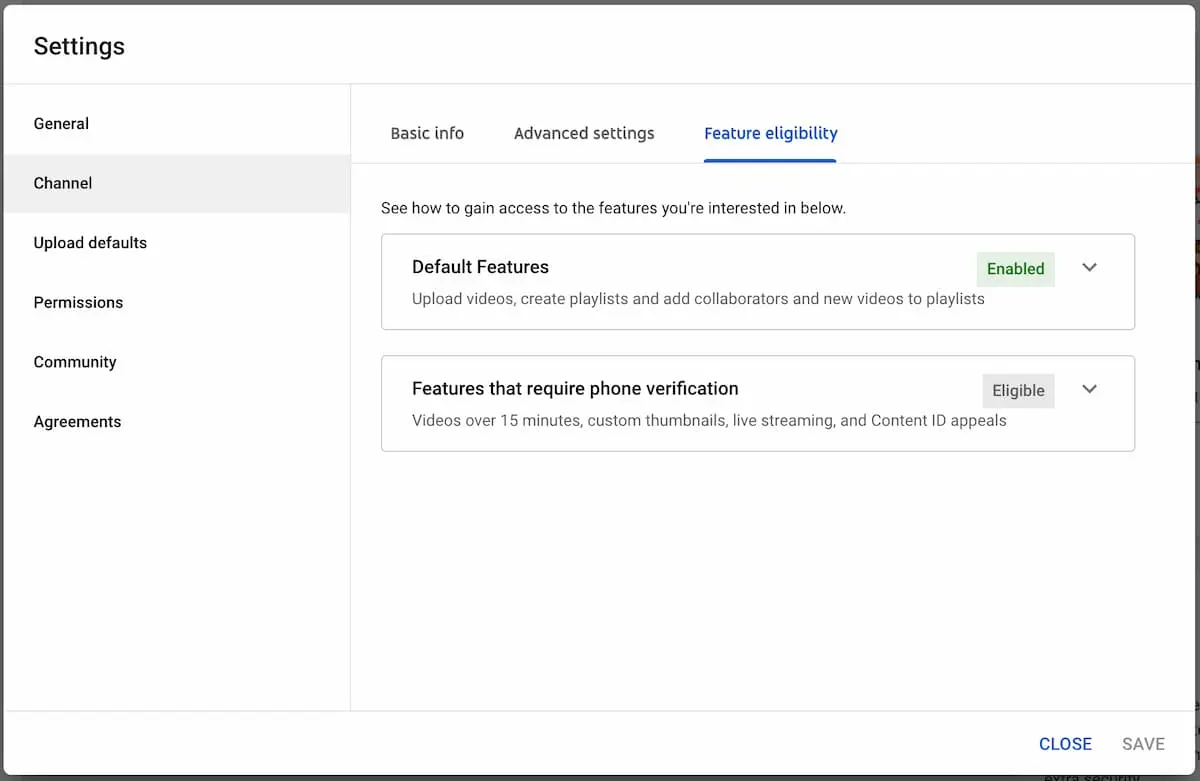The image size is (1200, 781).
Task: Open the Agreements section
Action: point(77,422)
